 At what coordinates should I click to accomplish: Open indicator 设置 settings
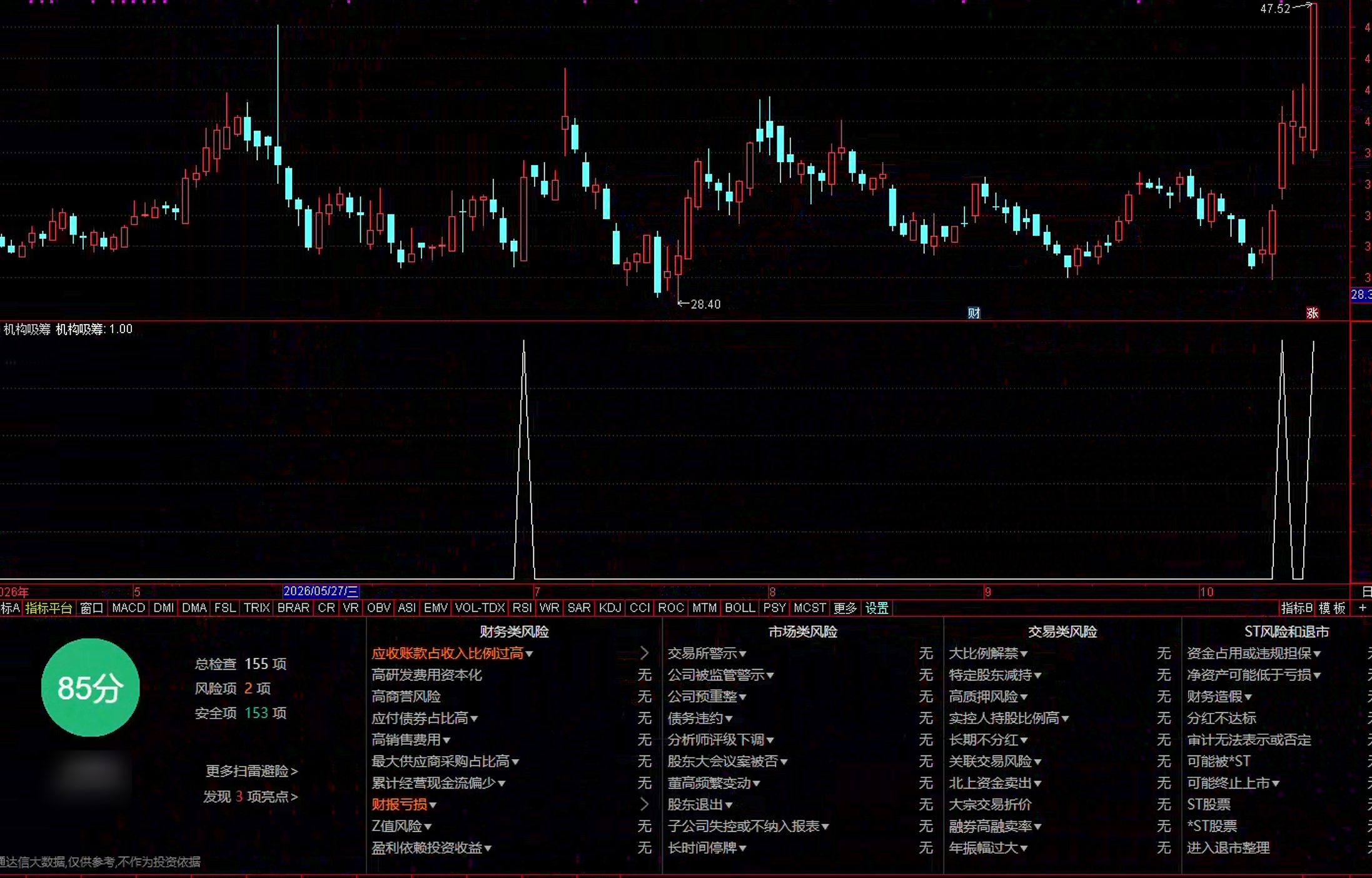877,608
